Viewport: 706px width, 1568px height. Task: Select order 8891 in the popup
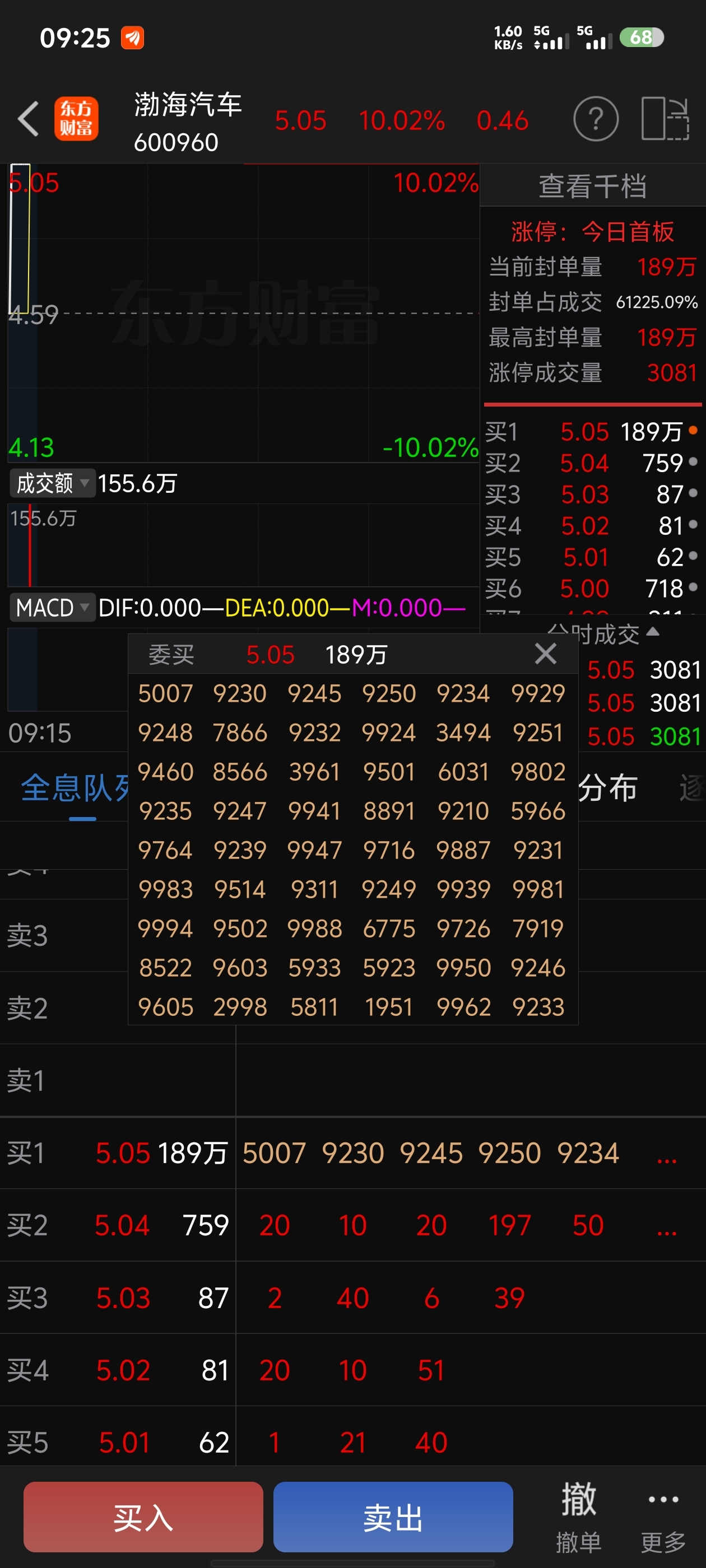(x=389, y=811)
